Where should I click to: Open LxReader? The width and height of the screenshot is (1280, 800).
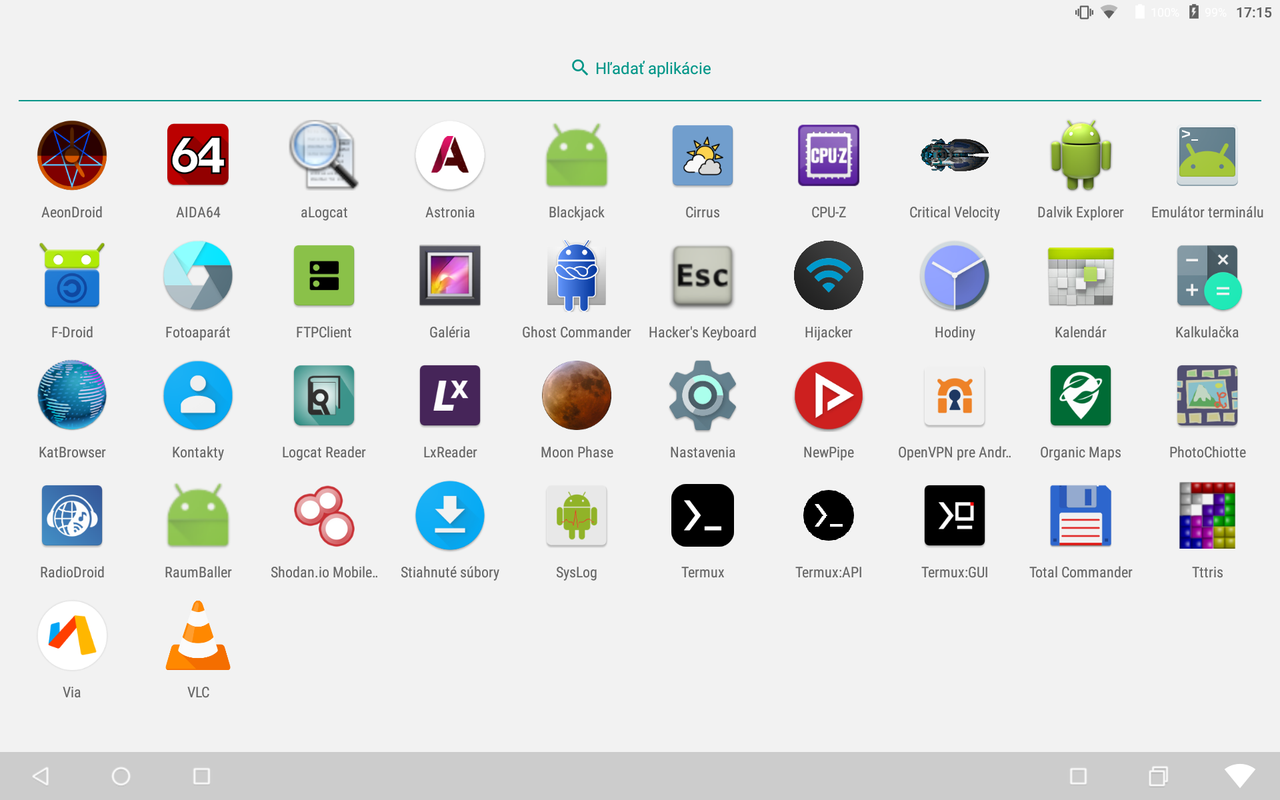pos(450,396)
